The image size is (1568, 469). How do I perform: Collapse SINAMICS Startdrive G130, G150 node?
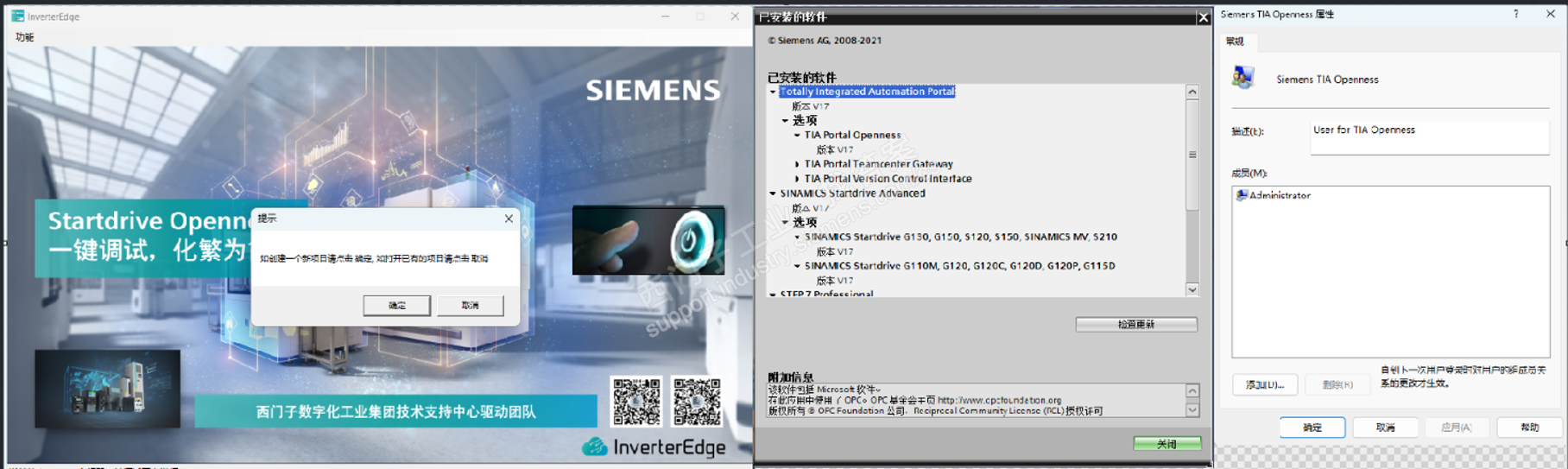coord(797,237)
